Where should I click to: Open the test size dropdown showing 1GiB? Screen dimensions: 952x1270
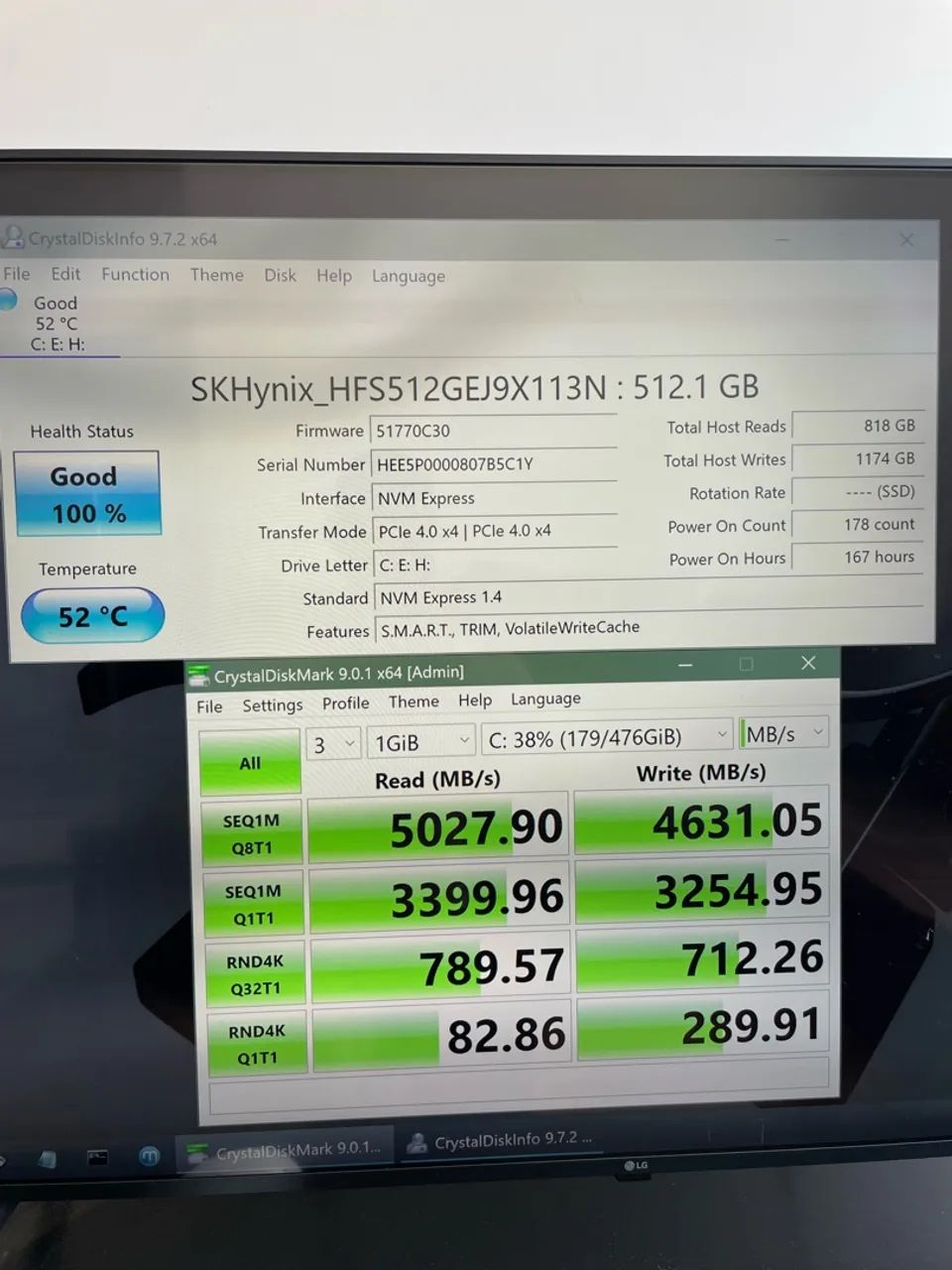point(421,742)
